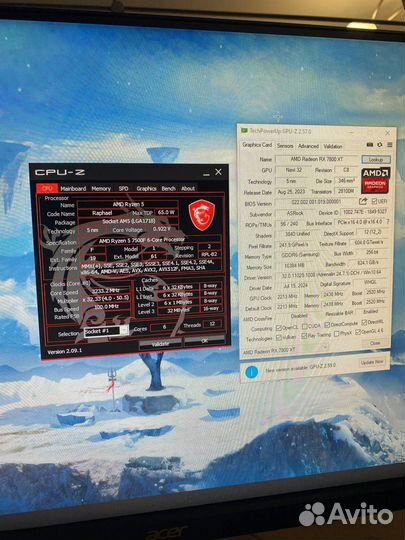This screenshot has width=405, height=540.
Task: Click the Subvendor value ASRock in GPU-Z
Action: (x=295, y=213)
